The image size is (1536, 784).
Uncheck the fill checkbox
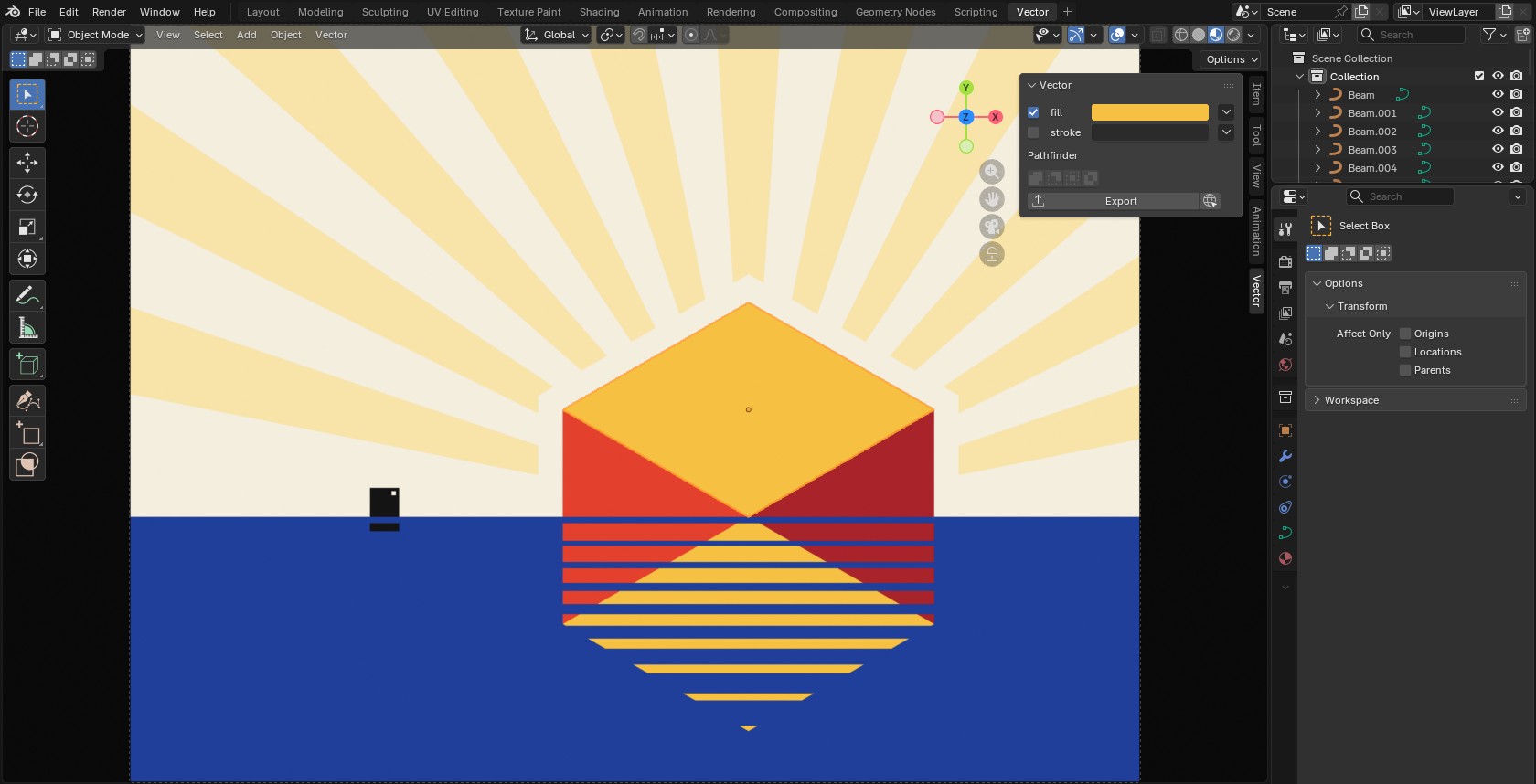click(1033, 112)
